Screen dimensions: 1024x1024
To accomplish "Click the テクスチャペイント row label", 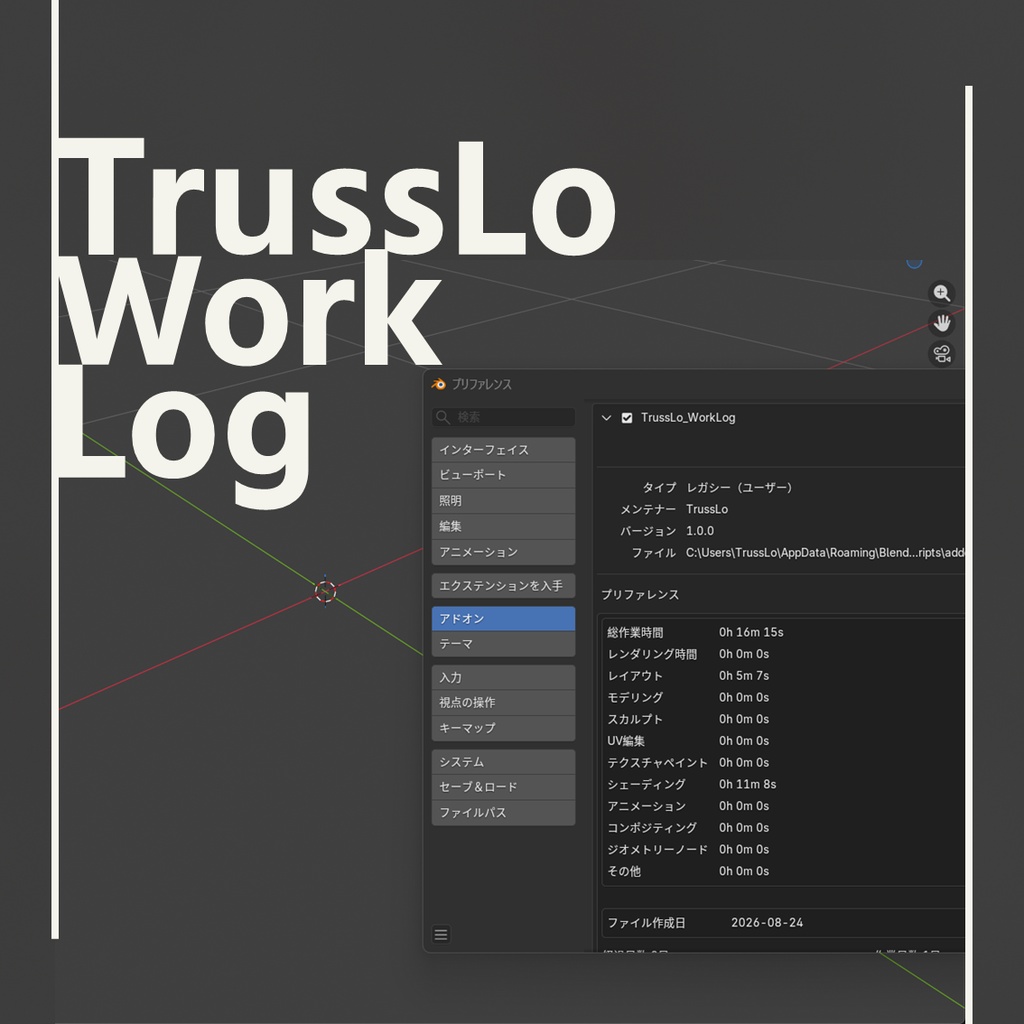I will pos(657,763).
